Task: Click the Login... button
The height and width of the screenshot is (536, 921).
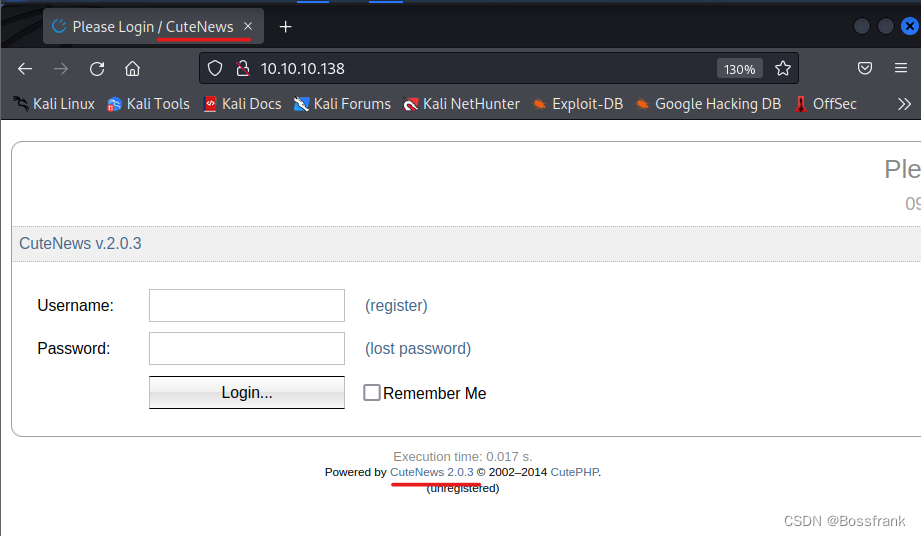Action: 247,392
